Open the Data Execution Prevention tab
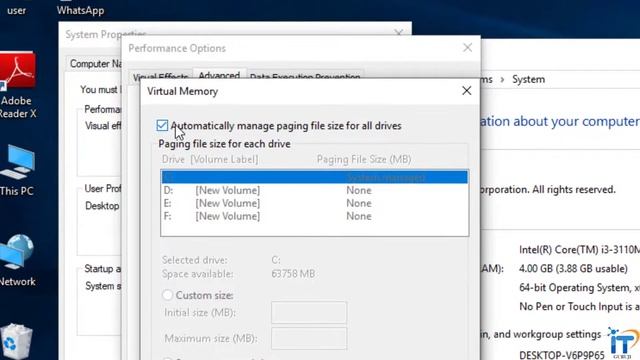Image resolution: width=640 pixels, height=360 pixels. click(x=305, y=77)
